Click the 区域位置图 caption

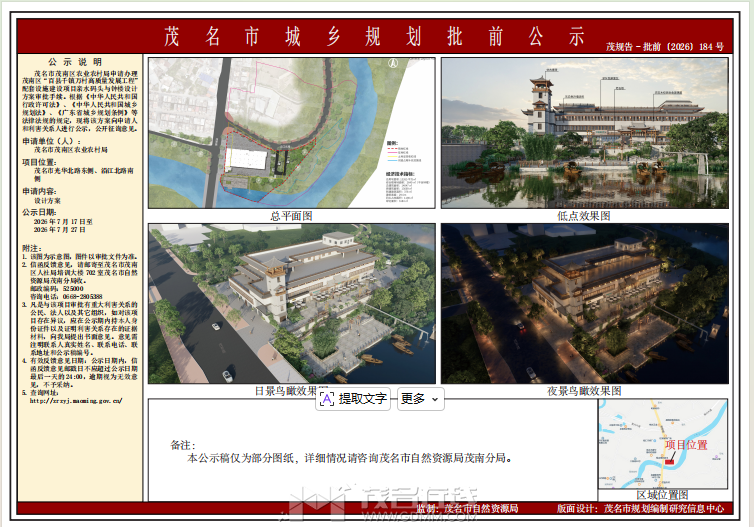[x=662, y=495]
